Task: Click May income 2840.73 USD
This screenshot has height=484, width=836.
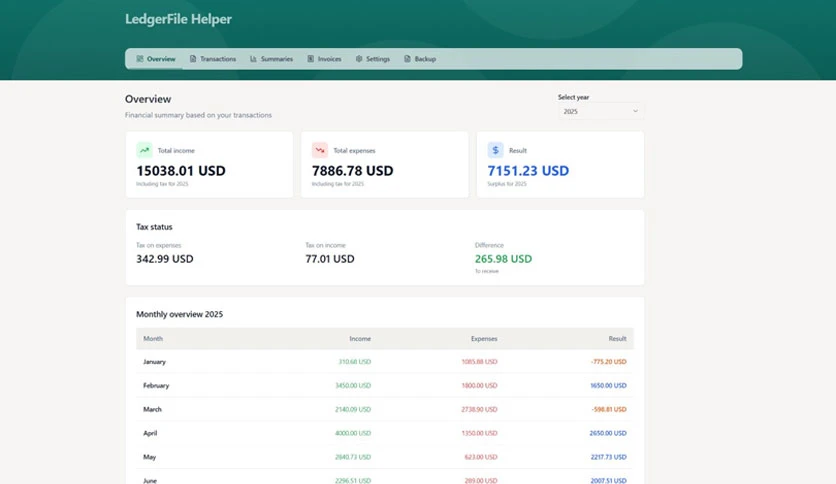Action: pos(353,457)
